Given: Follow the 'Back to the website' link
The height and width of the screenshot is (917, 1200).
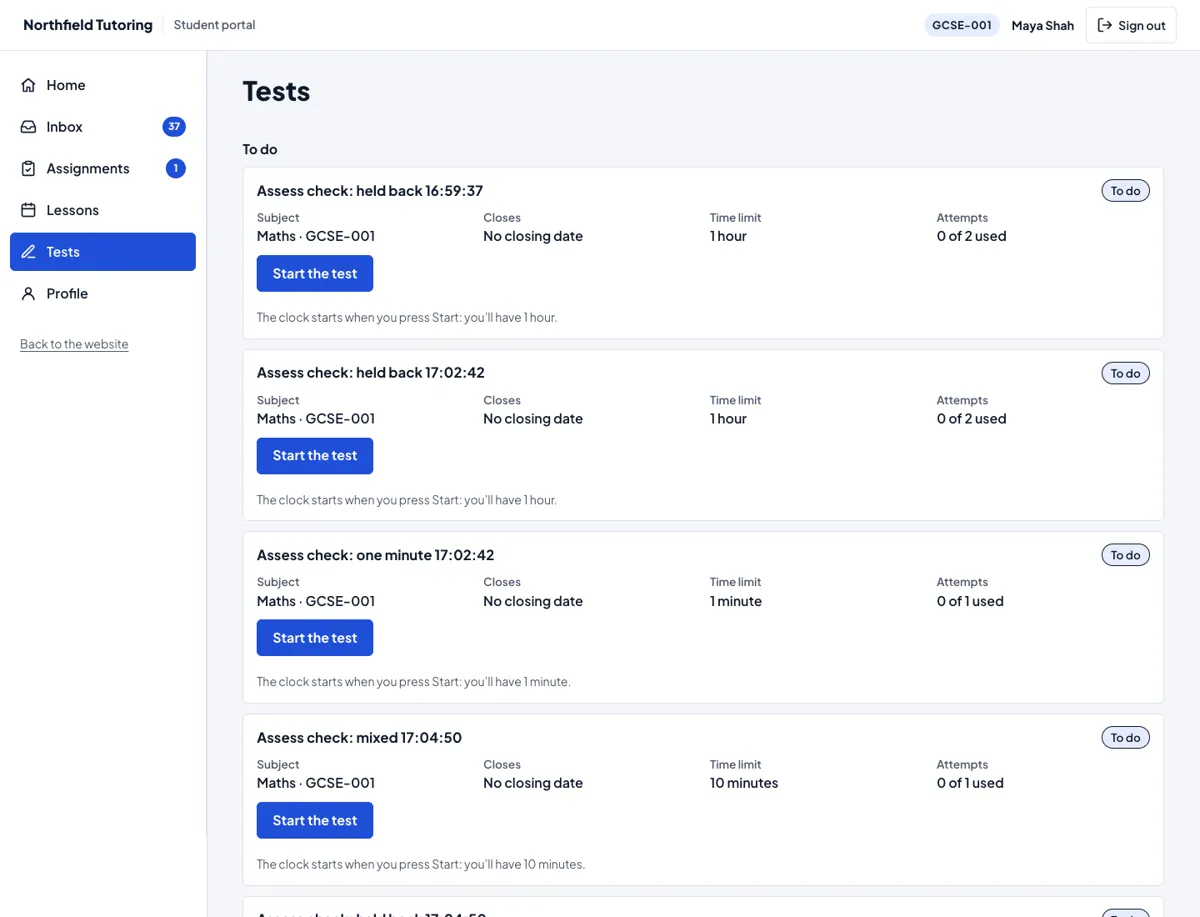Looking at the screenshot, I should pyautogui.click(x=74, y=344).
